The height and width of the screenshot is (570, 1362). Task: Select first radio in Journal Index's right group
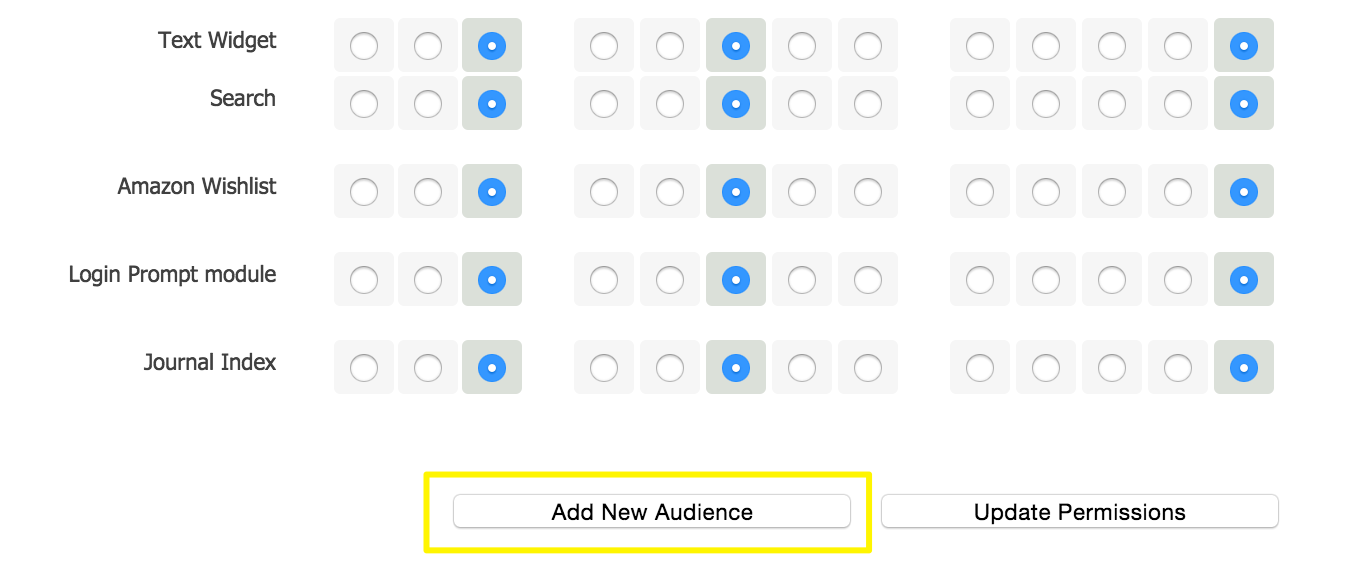(x=980, y=367)
